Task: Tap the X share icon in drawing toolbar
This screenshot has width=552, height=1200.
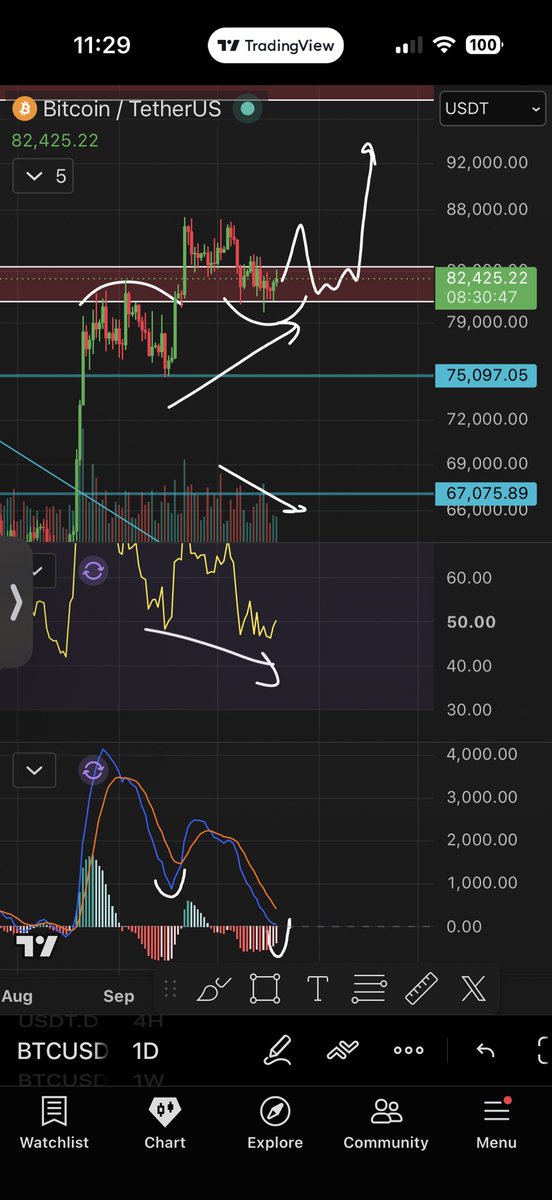Action: pyautogui.click(x=473, y=989)
